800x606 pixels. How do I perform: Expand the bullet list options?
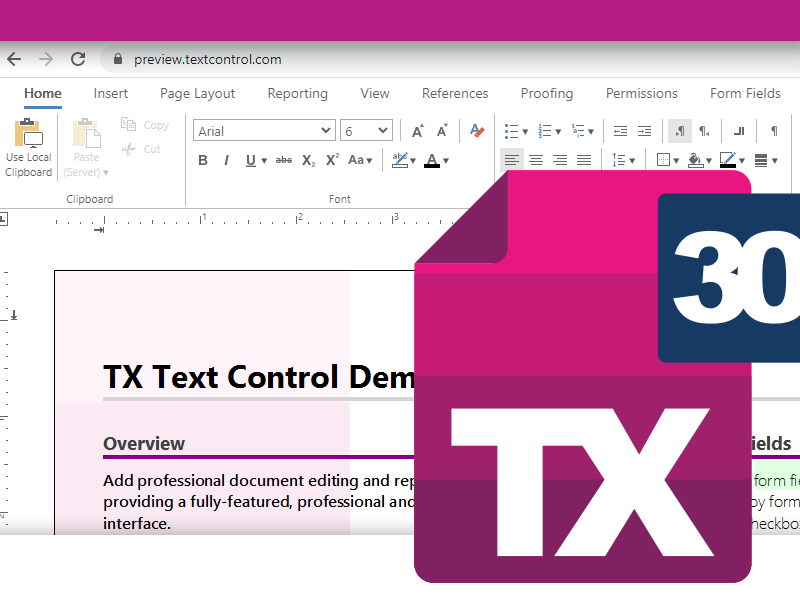pos(524,131)
